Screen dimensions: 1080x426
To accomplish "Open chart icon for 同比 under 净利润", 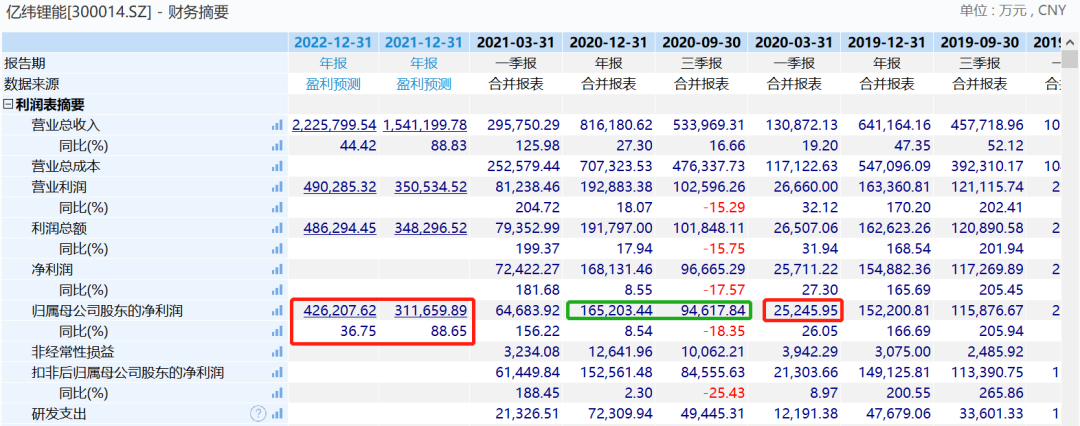I will (277, 290).
